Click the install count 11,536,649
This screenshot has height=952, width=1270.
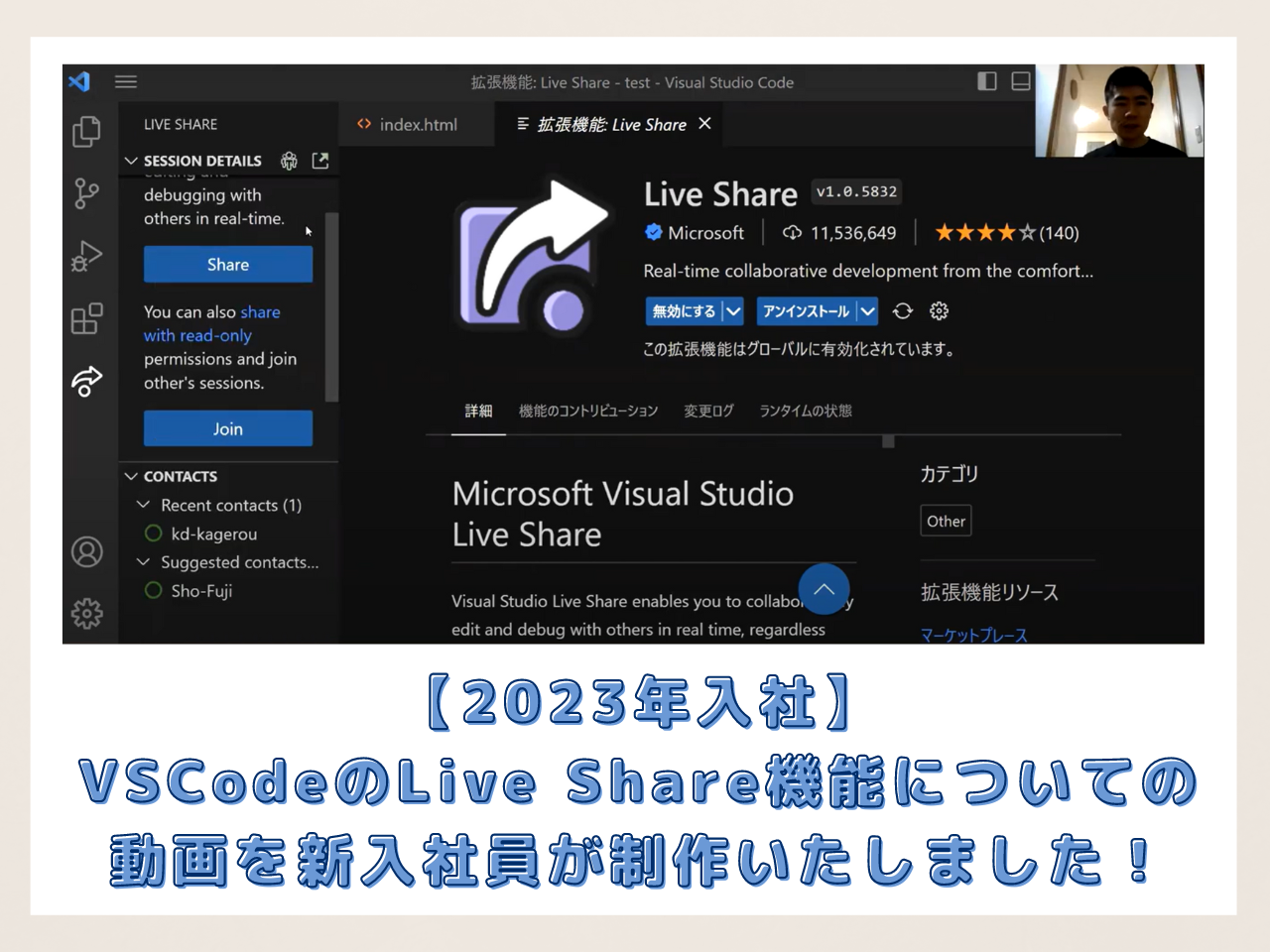coord(853,232)
